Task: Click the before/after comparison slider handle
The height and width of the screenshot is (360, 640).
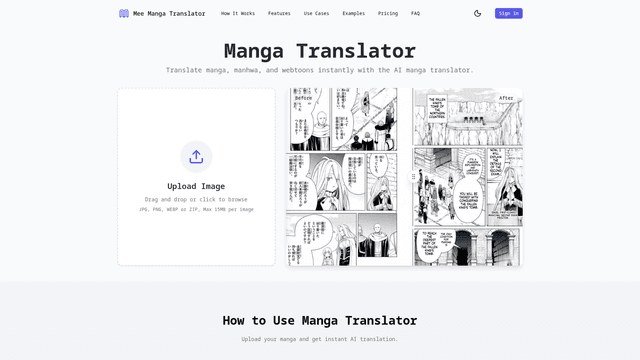Action: pos(413,177)
